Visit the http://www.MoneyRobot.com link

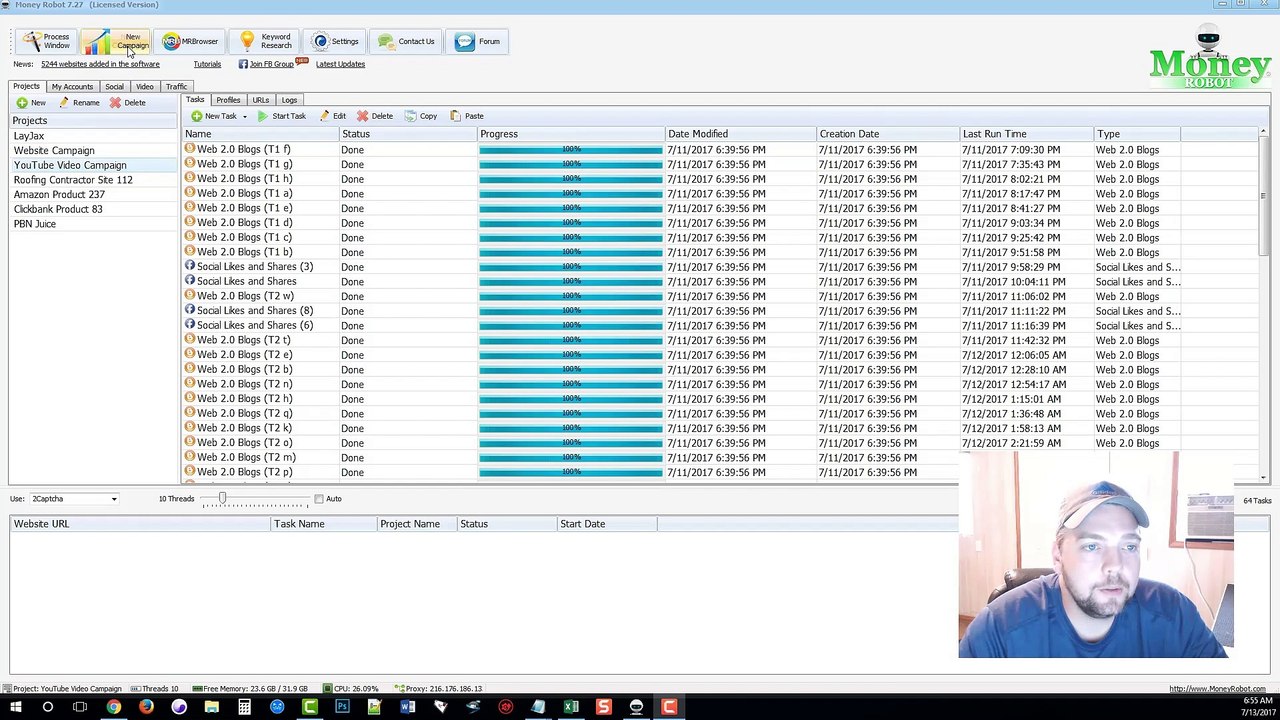[1217, 689]
